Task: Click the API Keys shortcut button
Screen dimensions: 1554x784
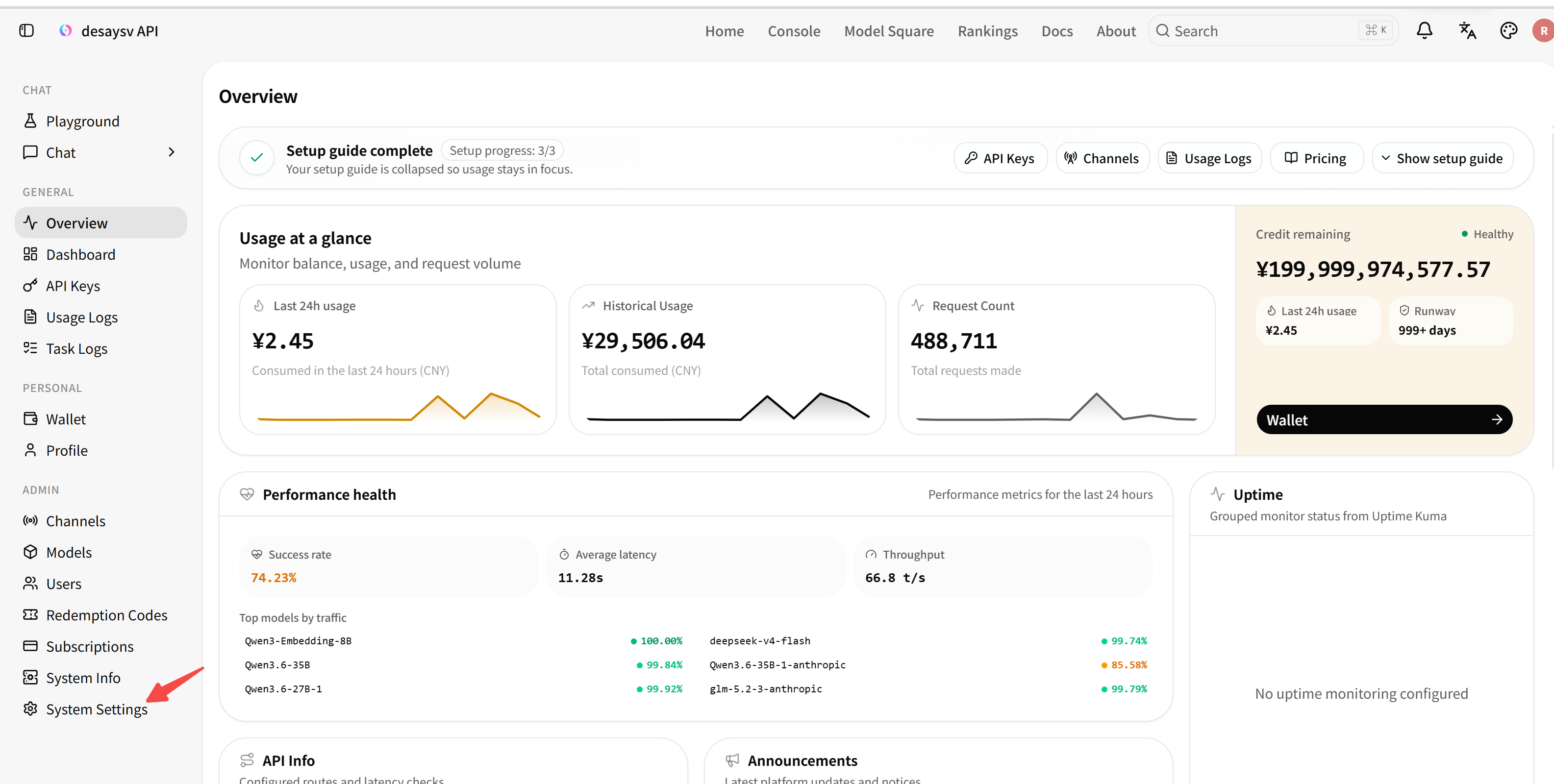Action: coord(1000,159)
